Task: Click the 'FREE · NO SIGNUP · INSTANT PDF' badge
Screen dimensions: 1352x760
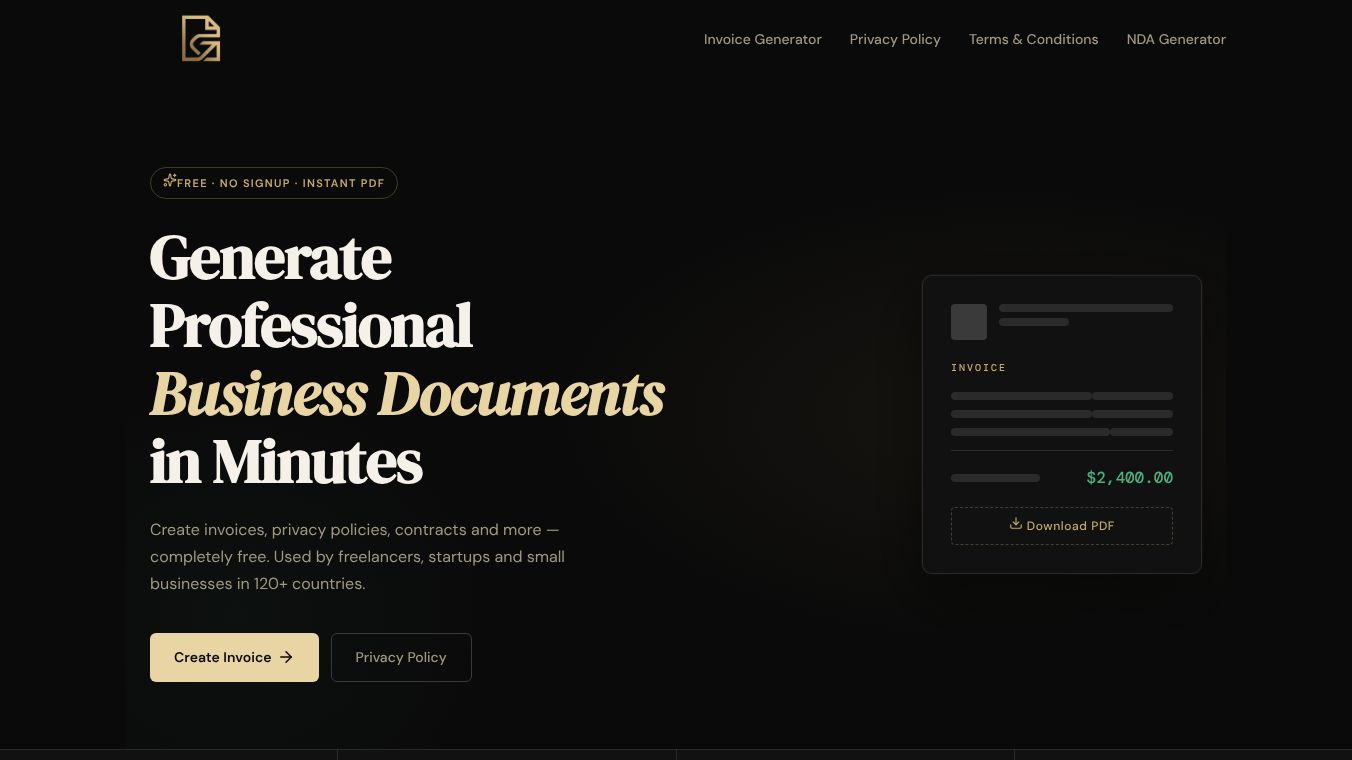Action: (274, 183)
